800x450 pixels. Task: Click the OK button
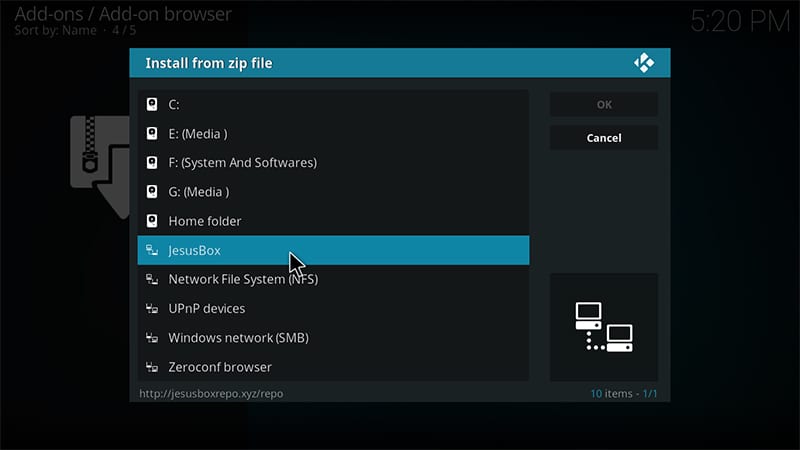[604, 105]
